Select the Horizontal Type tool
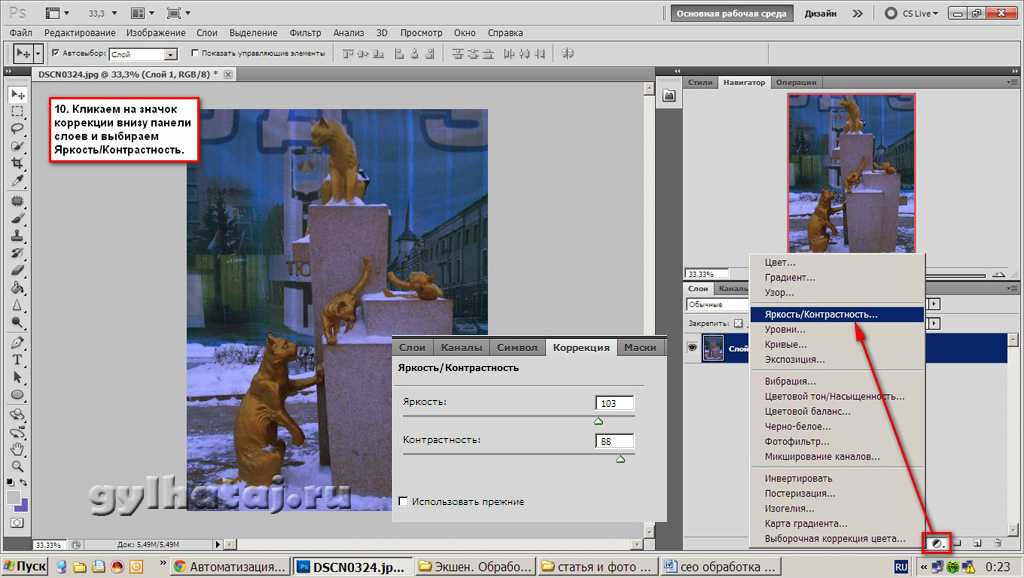The image size is (1024, 578). 17,360
